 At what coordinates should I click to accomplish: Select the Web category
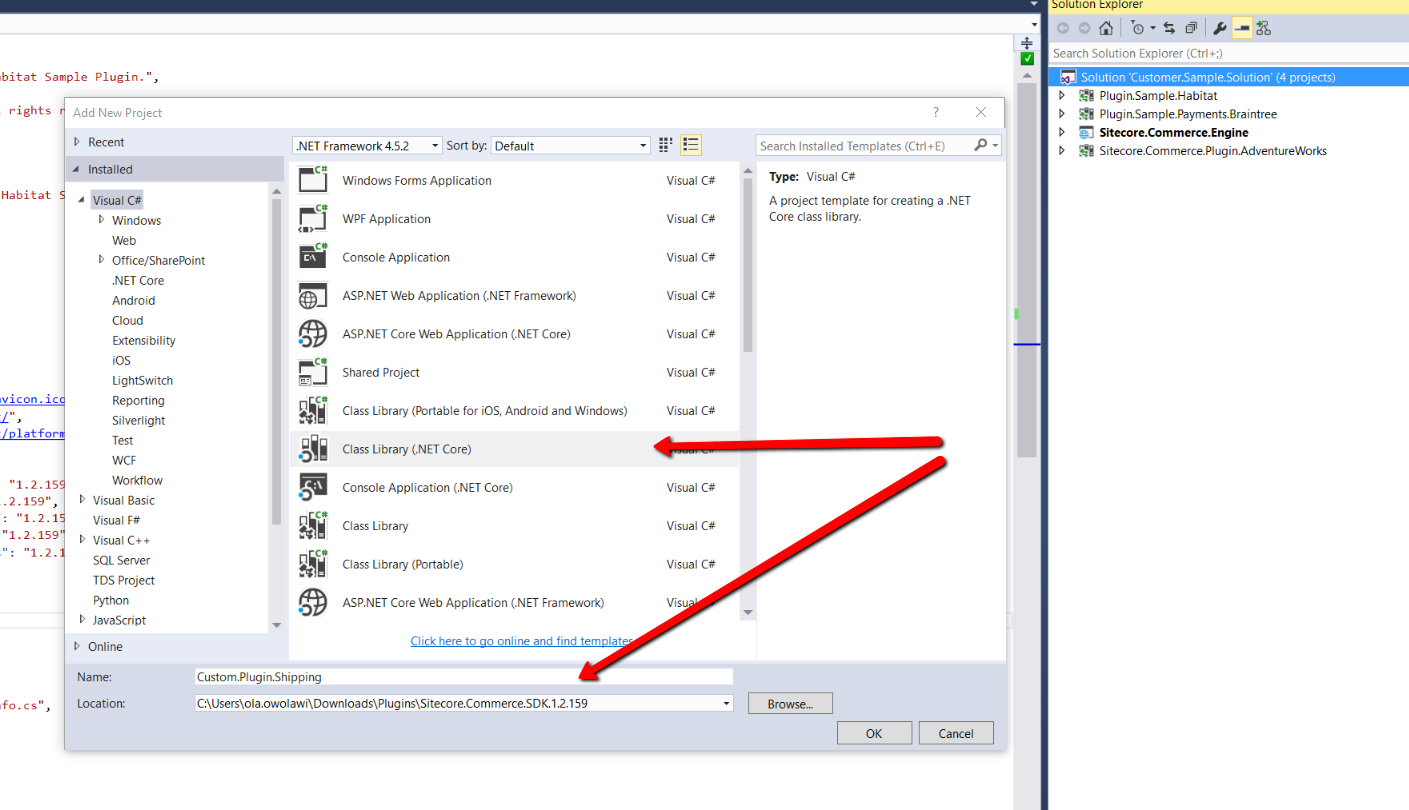(124, 240)
